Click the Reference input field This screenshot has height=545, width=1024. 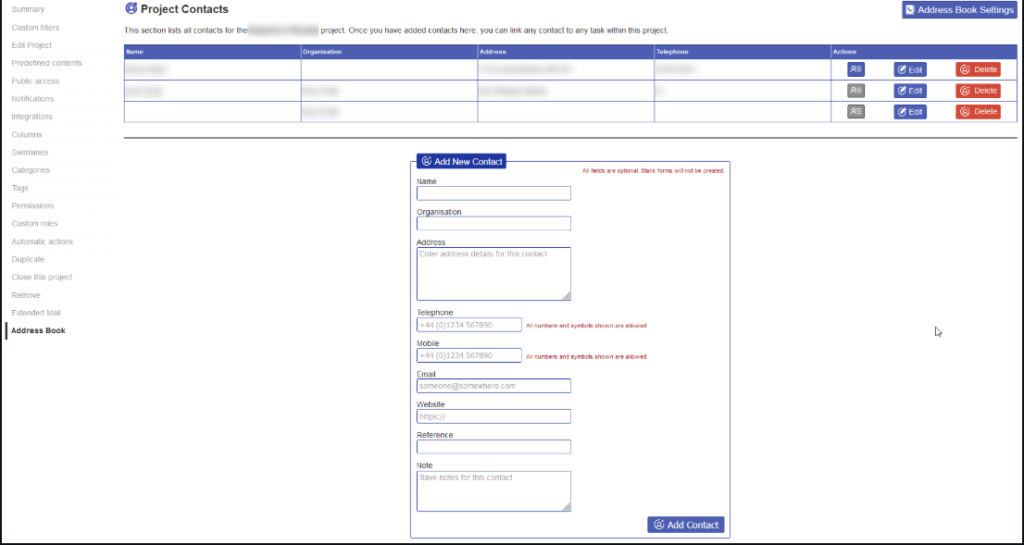coord(494,447)
